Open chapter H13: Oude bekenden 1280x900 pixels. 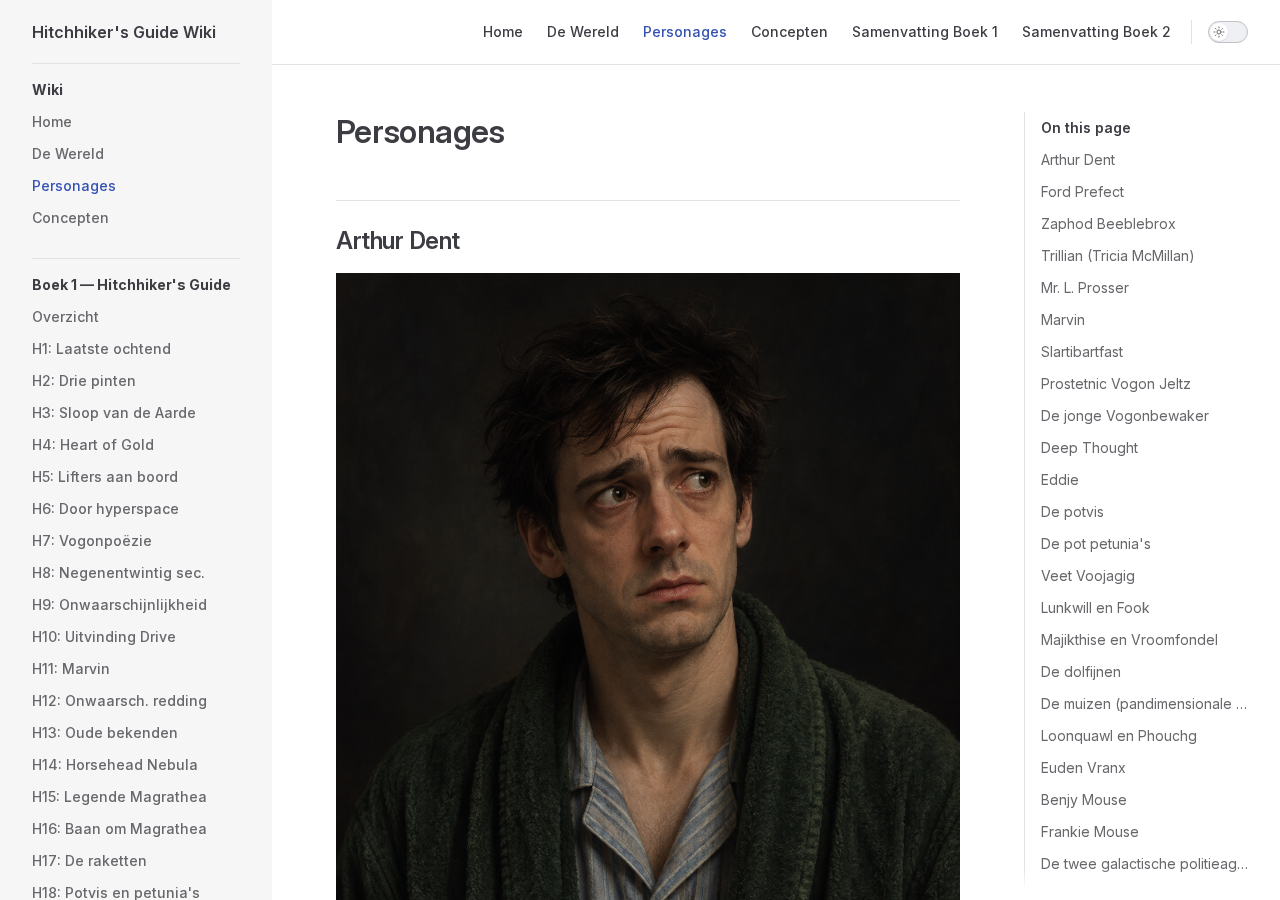pyautogui.click(x=105, y=733)
